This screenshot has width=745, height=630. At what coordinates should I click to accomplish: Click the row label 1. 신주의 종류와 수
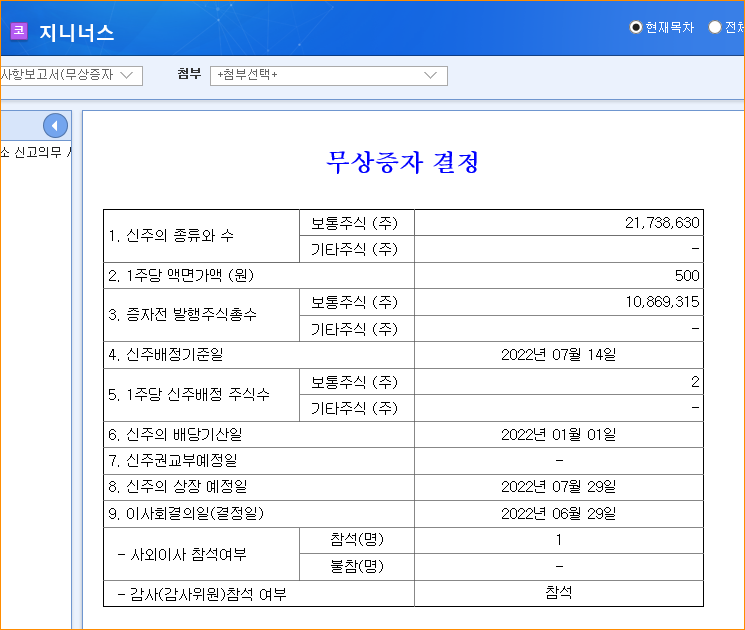pyautogui.click(x=171, y=236)
